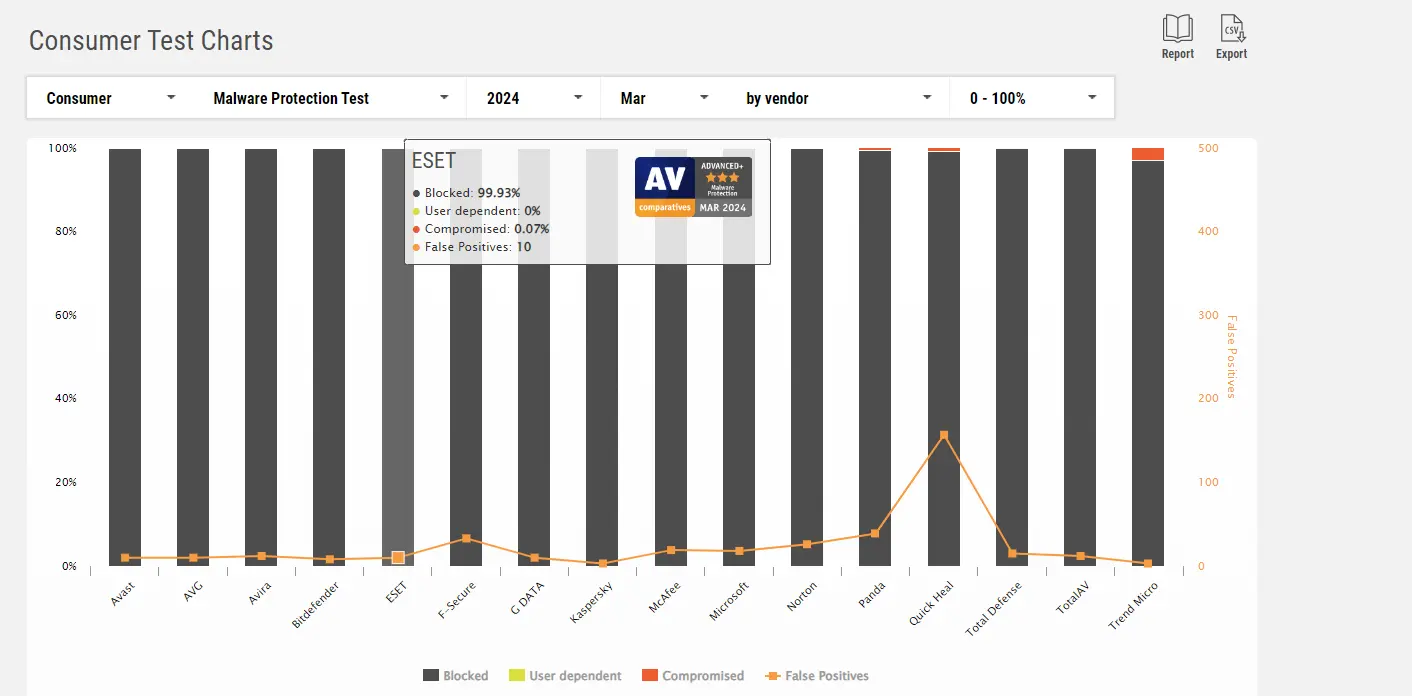Click the False Positives: 10 tooltip line
This screenshot has height=696, width=1412.
(472, 247)
